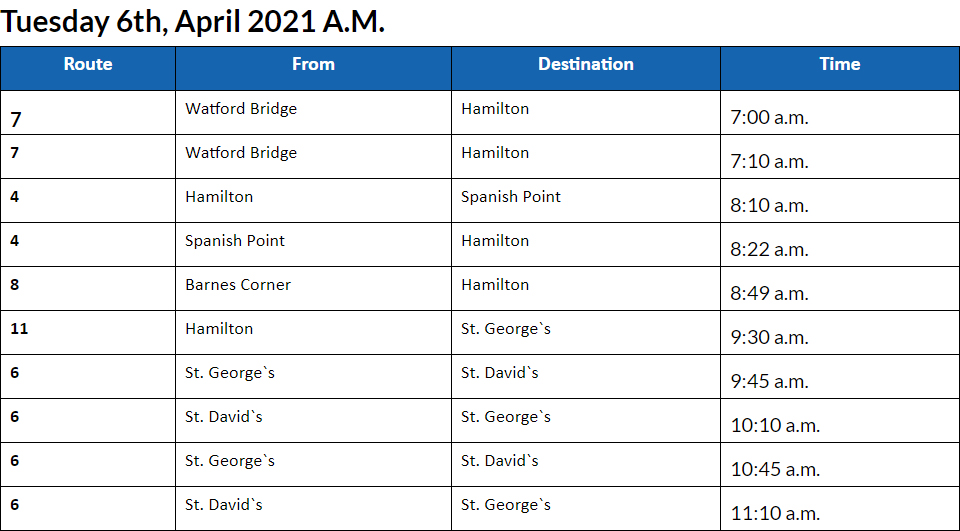This screenshot has width=960, height=531.
Task: Click the Time column header
Action: click(x=839, y=64)
